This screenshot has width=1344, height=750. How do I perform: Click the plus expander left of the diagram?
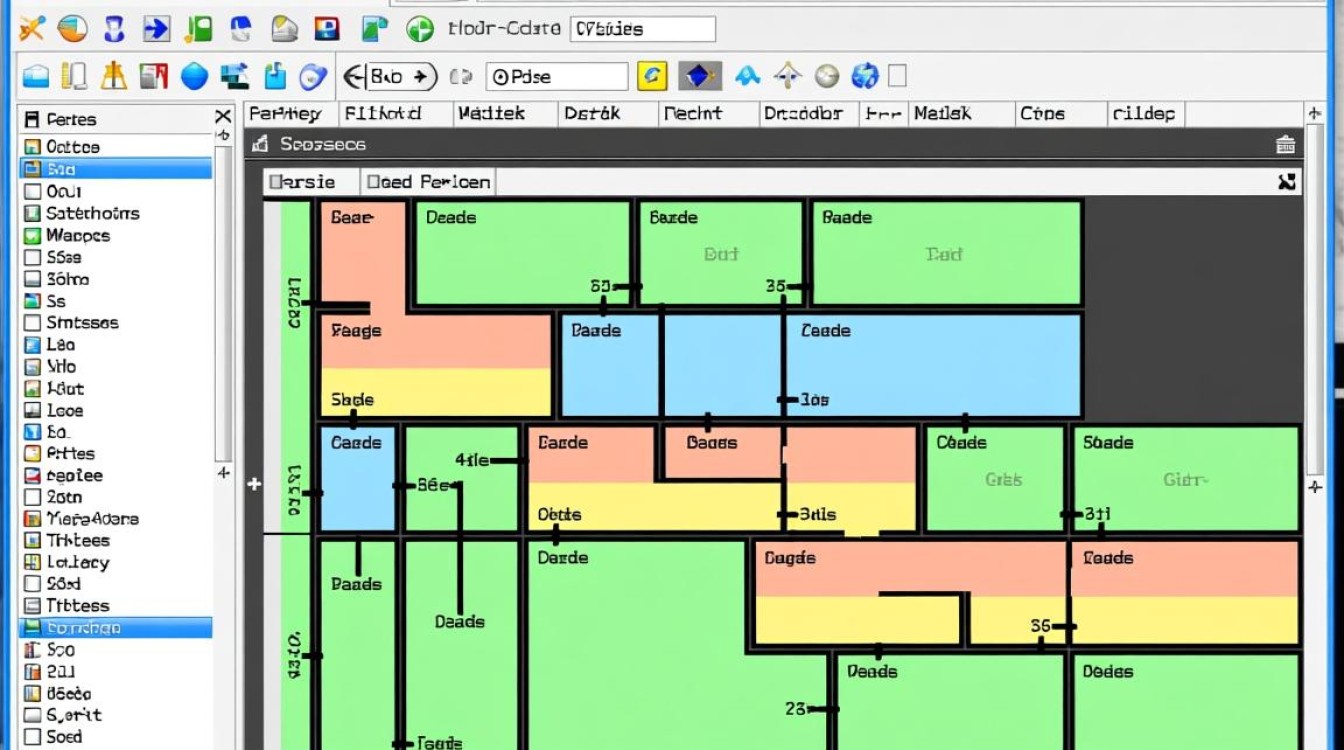(254, 484)
